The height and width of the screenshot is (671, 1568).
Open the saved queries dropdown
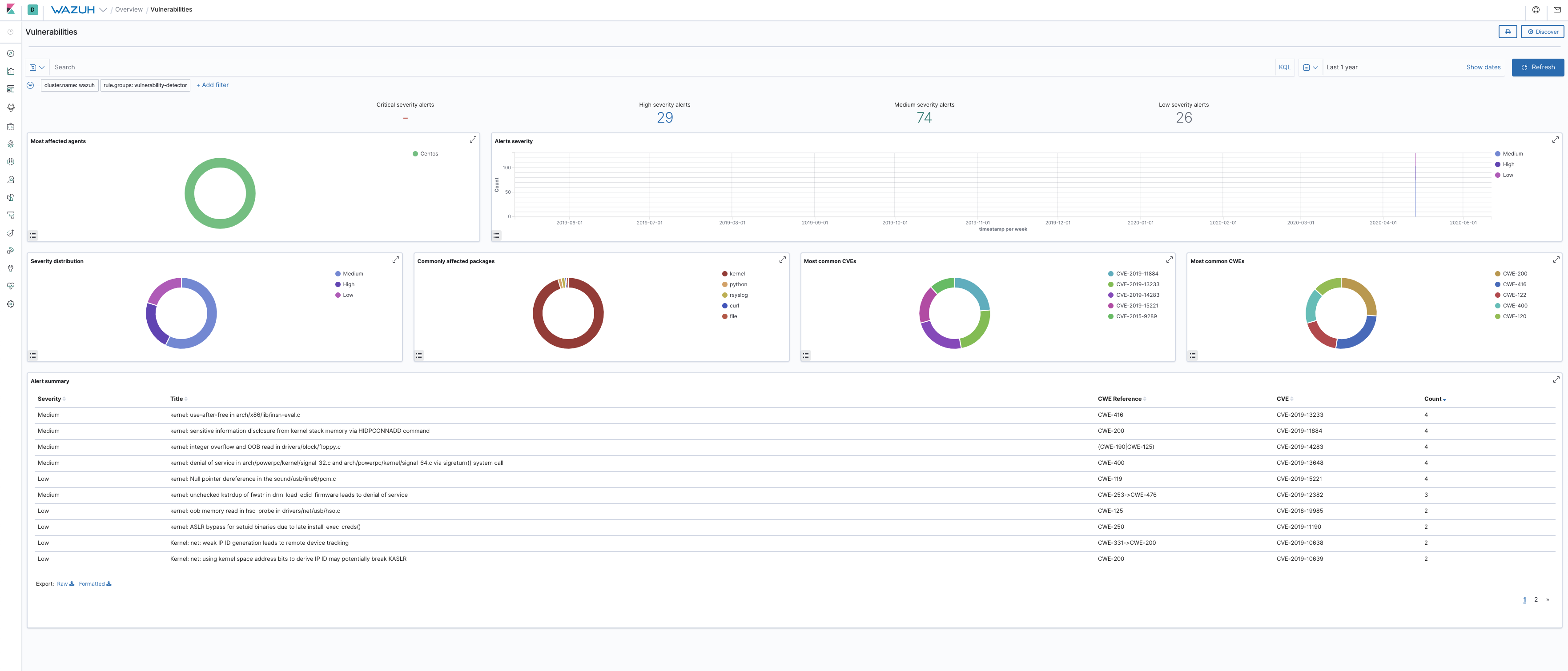37,68
